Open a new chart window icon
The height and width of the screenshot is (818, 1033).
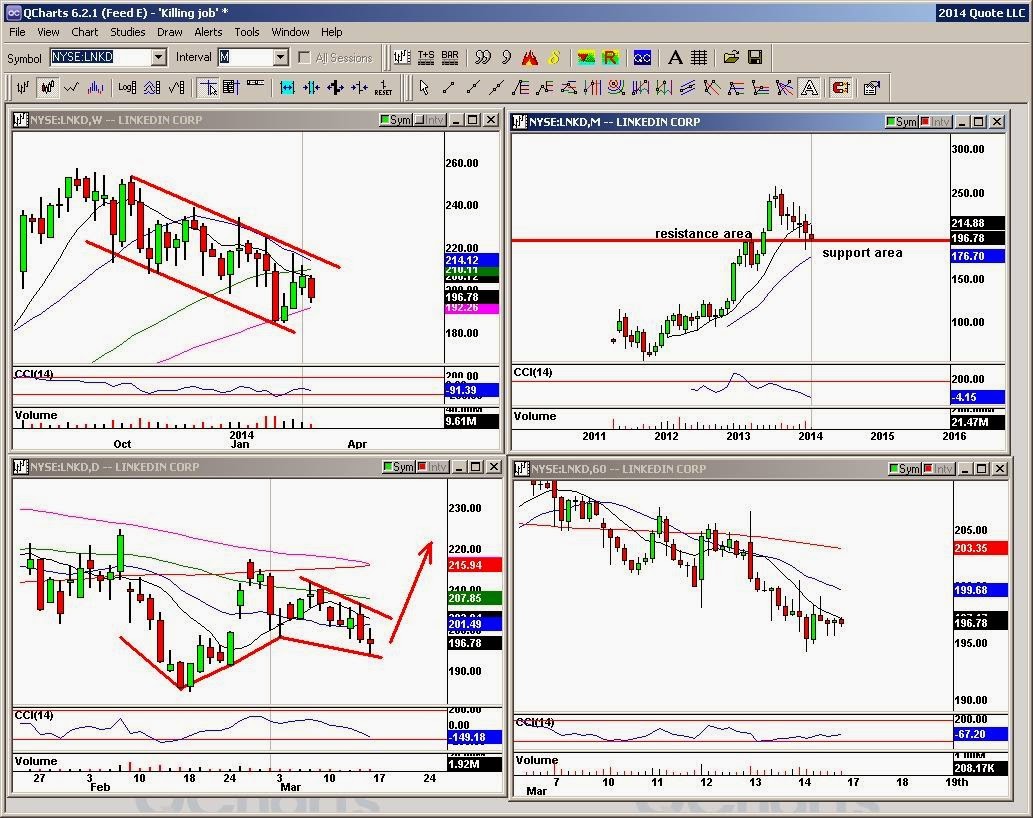(401, 58)
